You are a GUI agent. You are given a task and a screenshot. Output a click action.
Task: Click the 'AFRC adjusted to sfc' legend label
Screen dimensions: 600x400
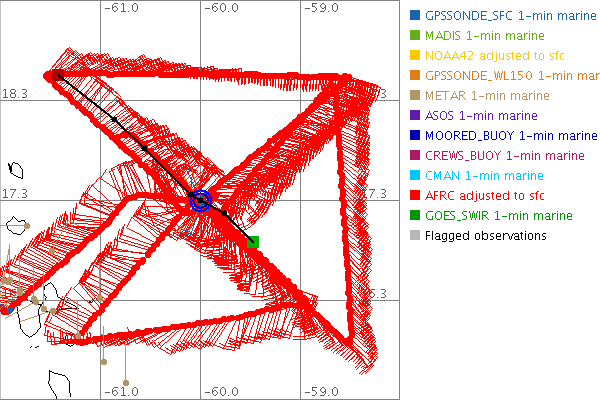click(x=485, y=196)
